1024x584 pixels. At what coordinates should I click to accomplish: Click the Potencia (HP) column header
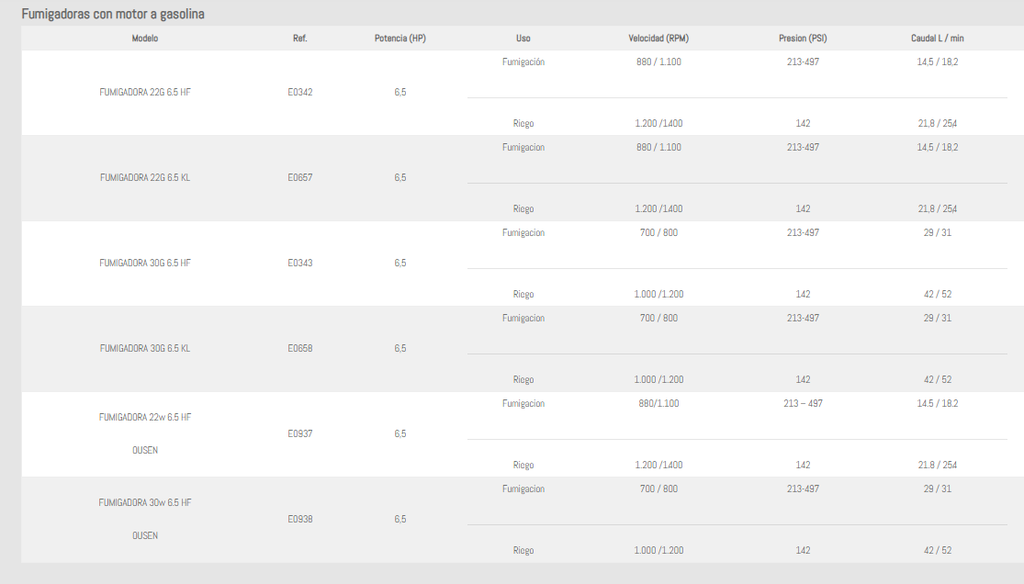[x=400, y=39]
